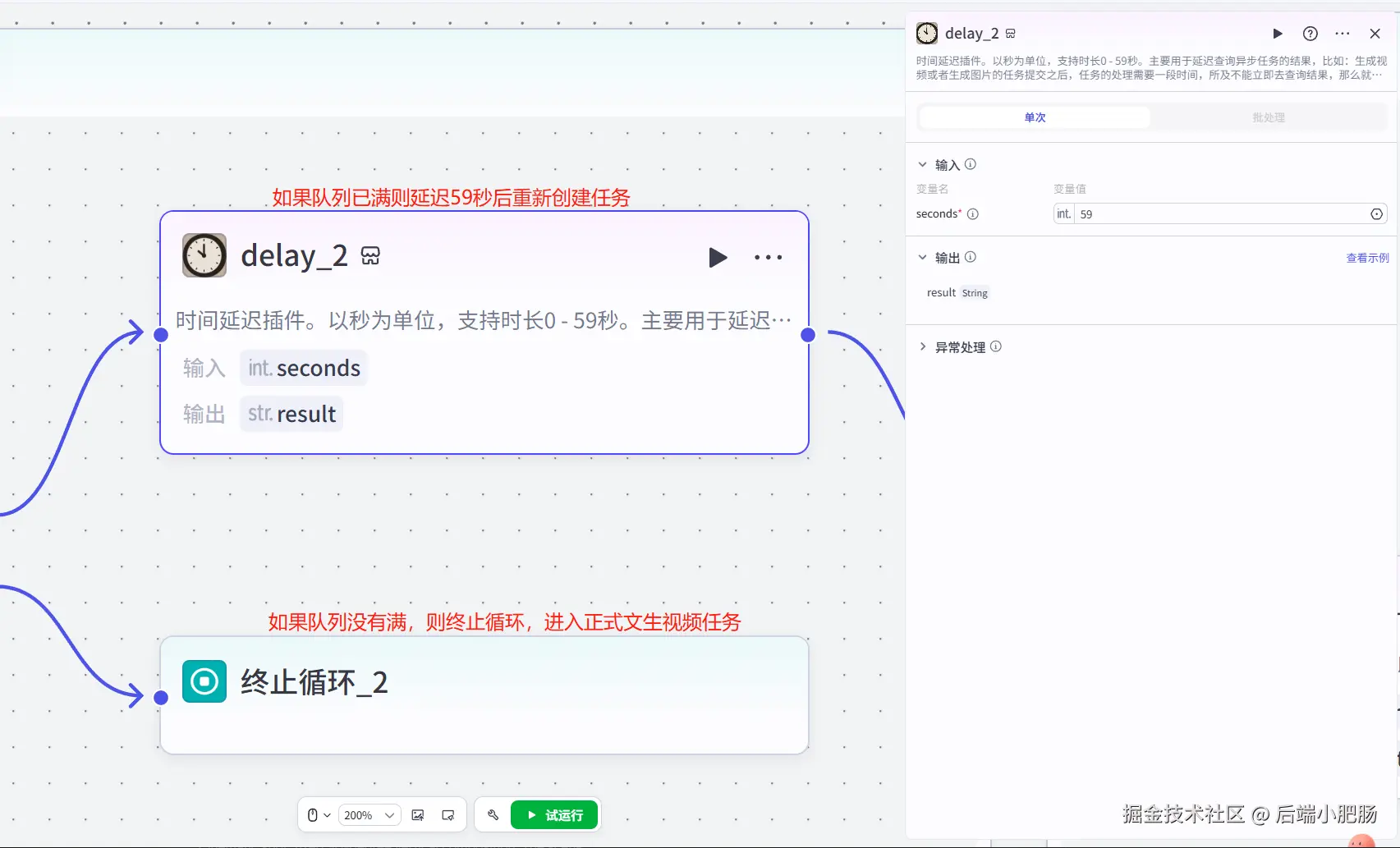1400x848 pixels.
Task: Click the info icon beside 输入
Action: 971,164
